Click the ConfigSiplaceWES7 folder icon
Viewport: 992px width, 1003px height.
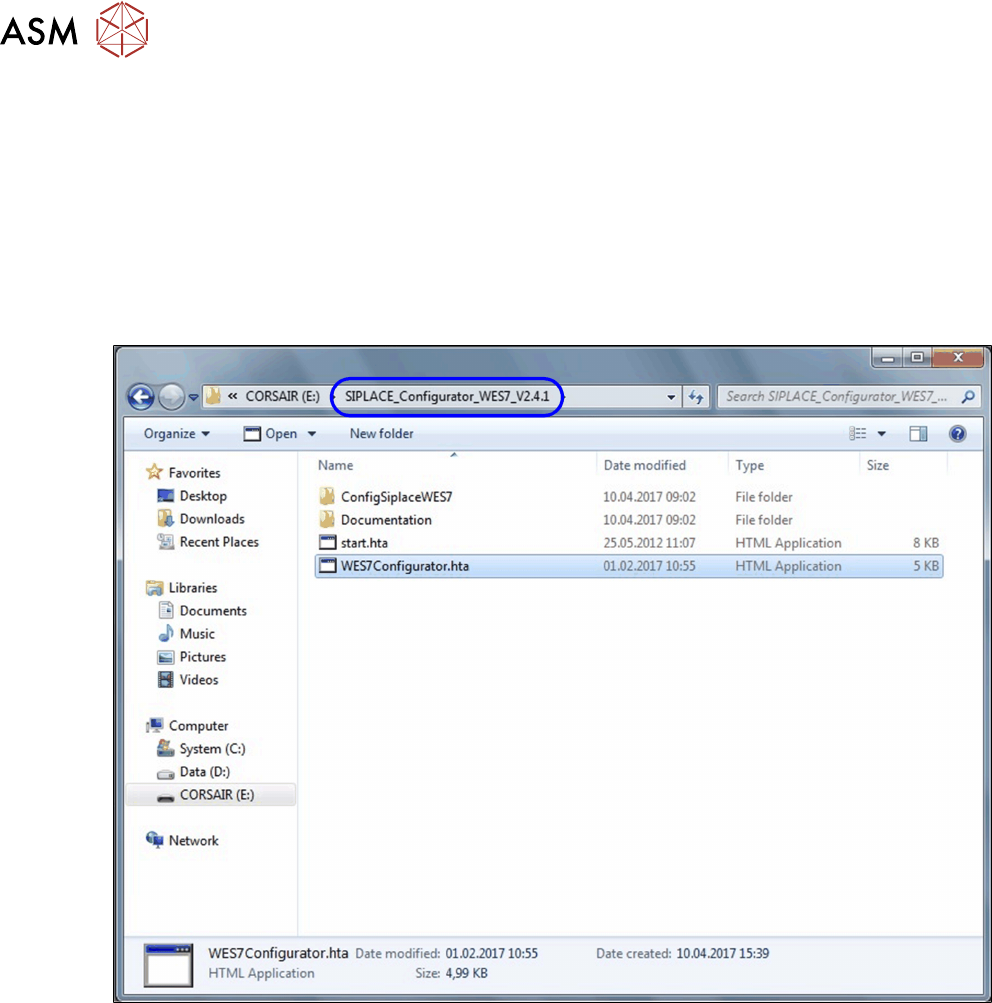[327, 496]
